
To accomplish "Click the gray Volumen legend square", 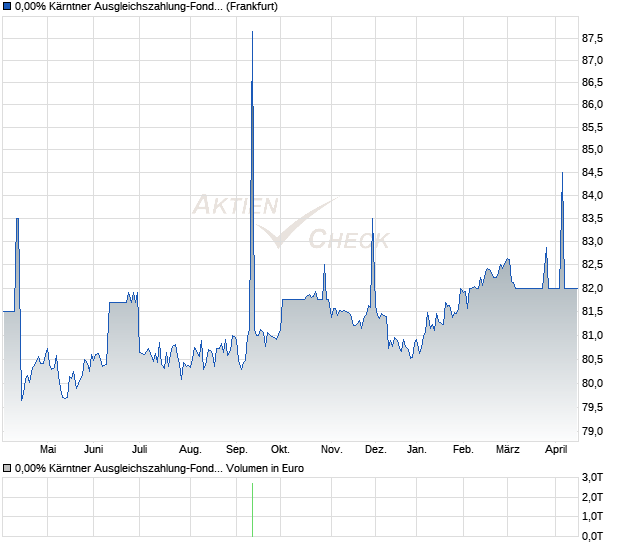I will click(x=7, y=467).
